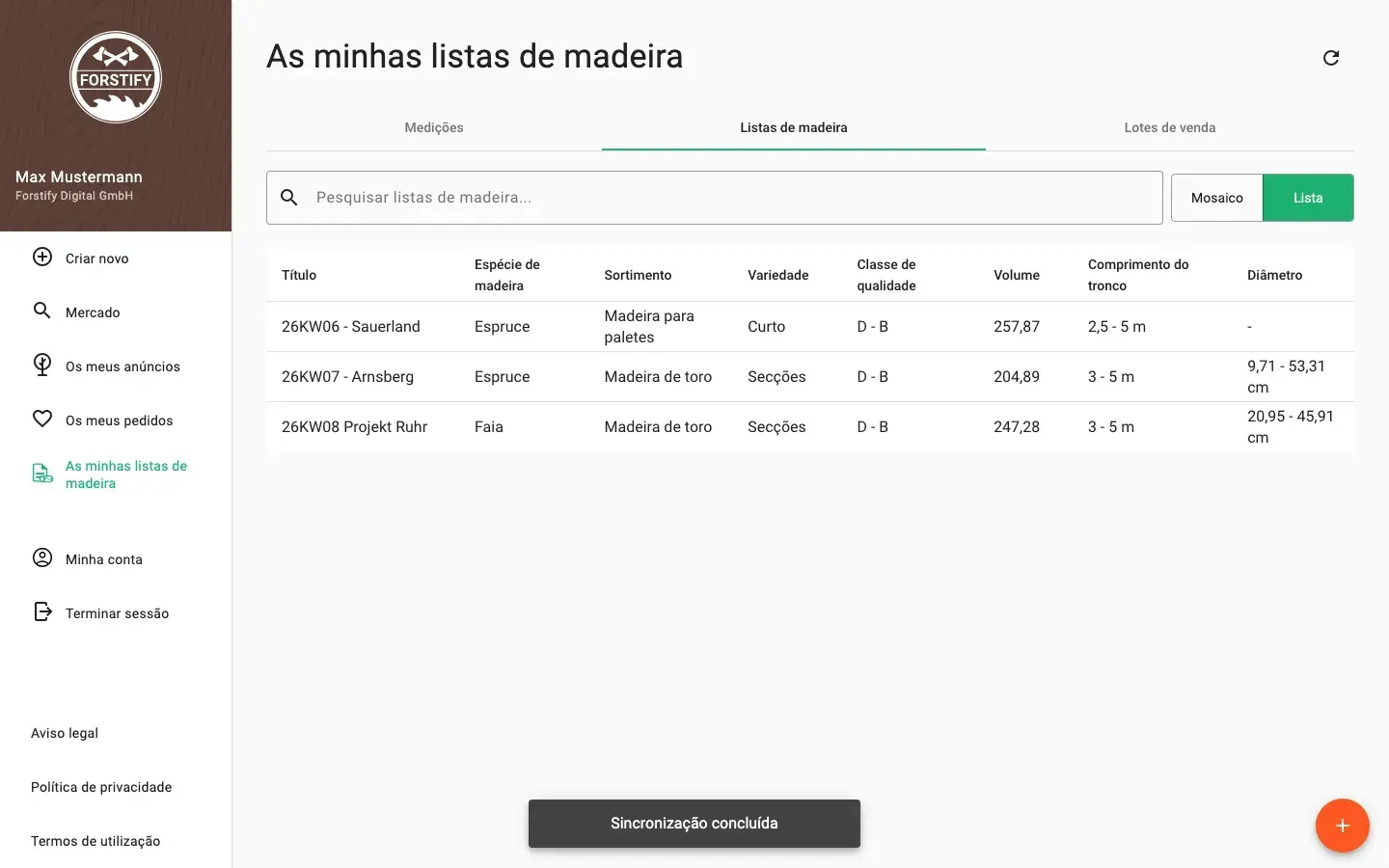Select the Listas de madeira tab

click(794, 127)
